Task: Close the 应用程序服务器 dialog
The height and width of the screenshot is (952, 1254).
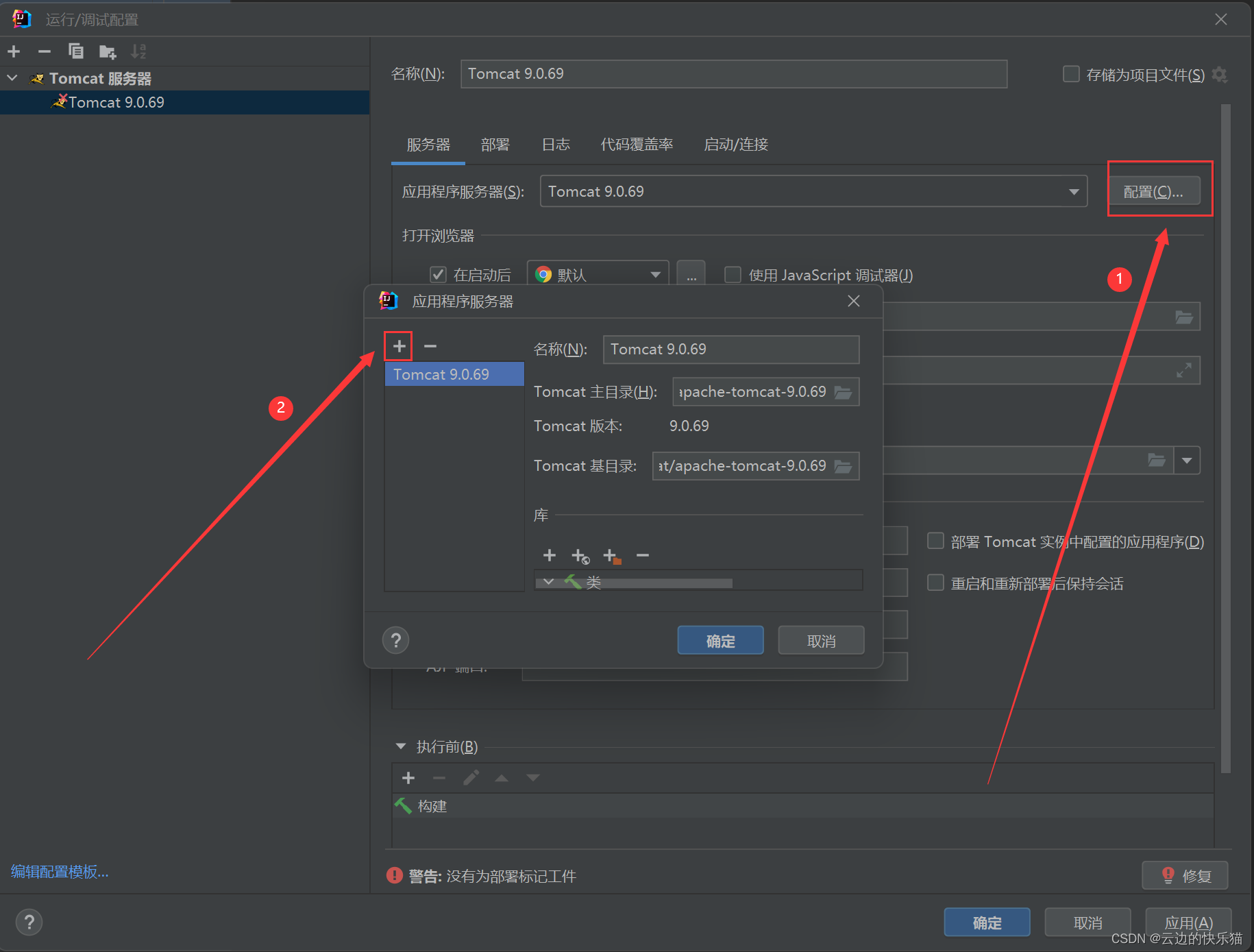Action: [854, 301]
